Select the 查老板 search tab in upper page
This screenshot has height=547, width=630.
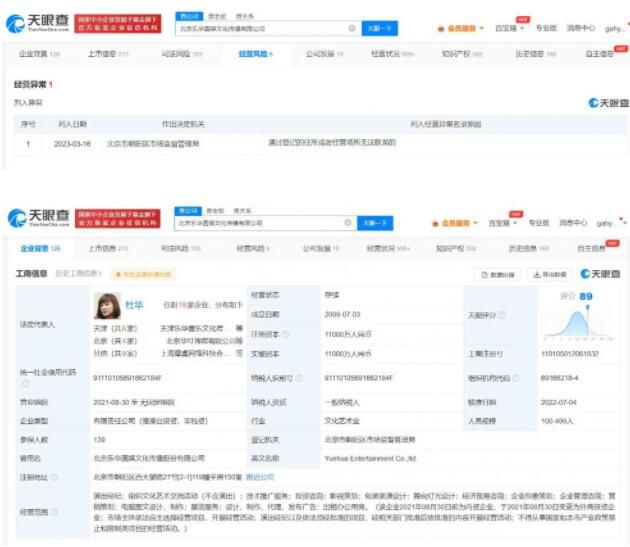click(x=217, y=16)
